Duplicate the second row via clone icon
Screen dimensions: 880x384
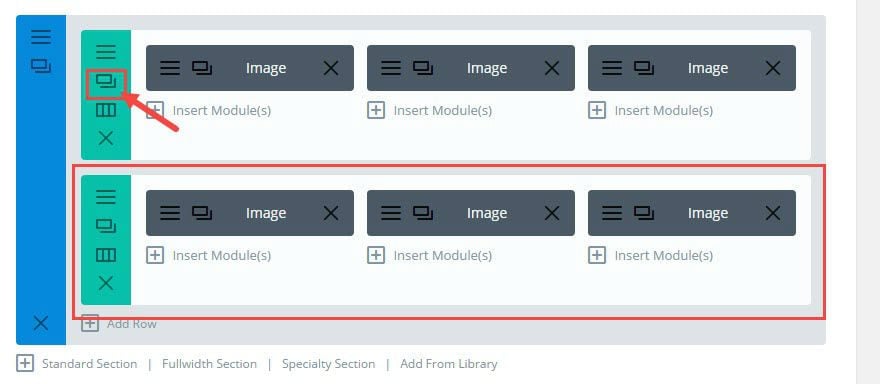coord(106,226)
